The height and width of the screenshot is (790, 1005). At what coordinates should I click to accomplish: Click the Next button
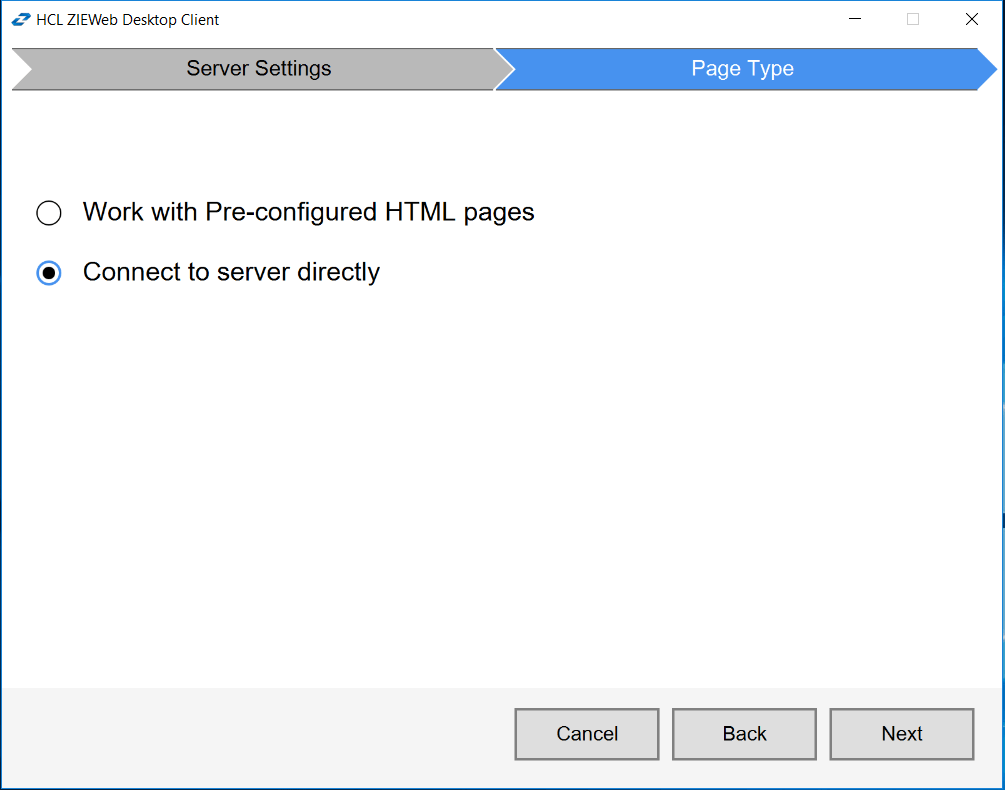pos(900,733)
